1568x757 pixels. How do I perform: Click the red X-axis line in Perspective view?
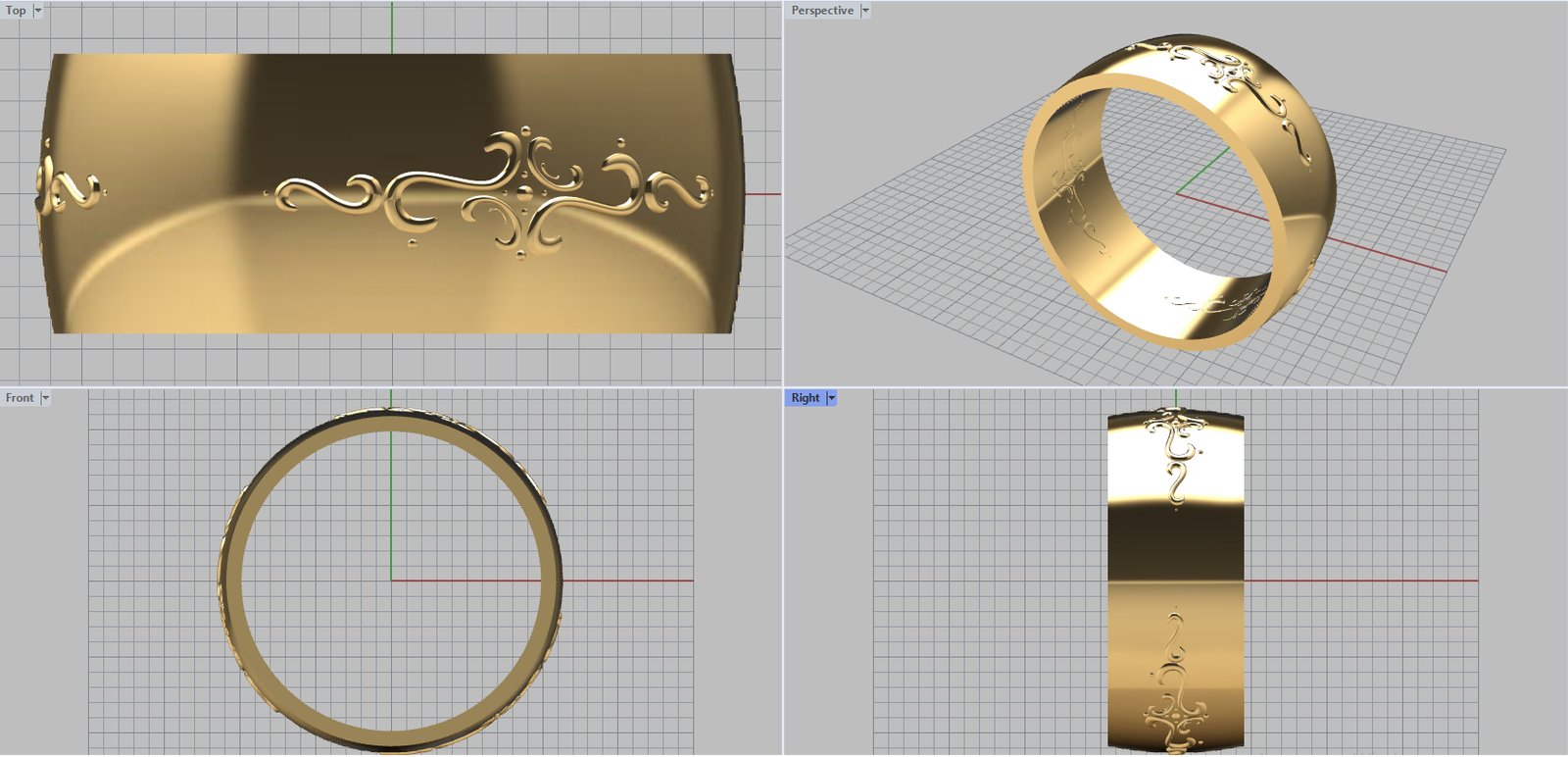click(1392, 257)
